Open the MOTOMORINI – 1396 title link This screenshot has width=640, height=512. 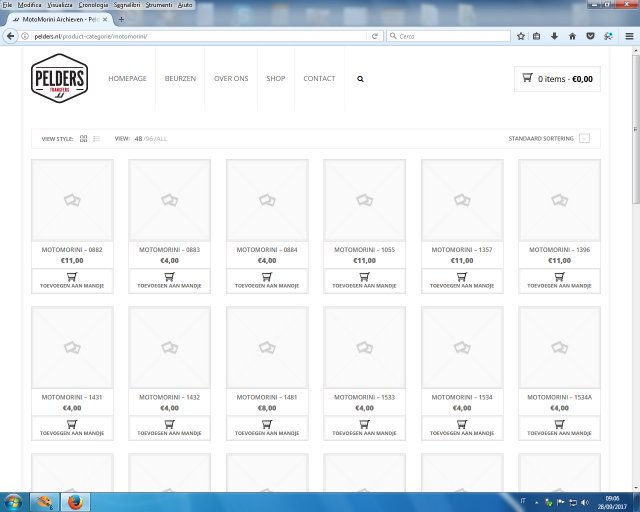click(x=560, y=249)
